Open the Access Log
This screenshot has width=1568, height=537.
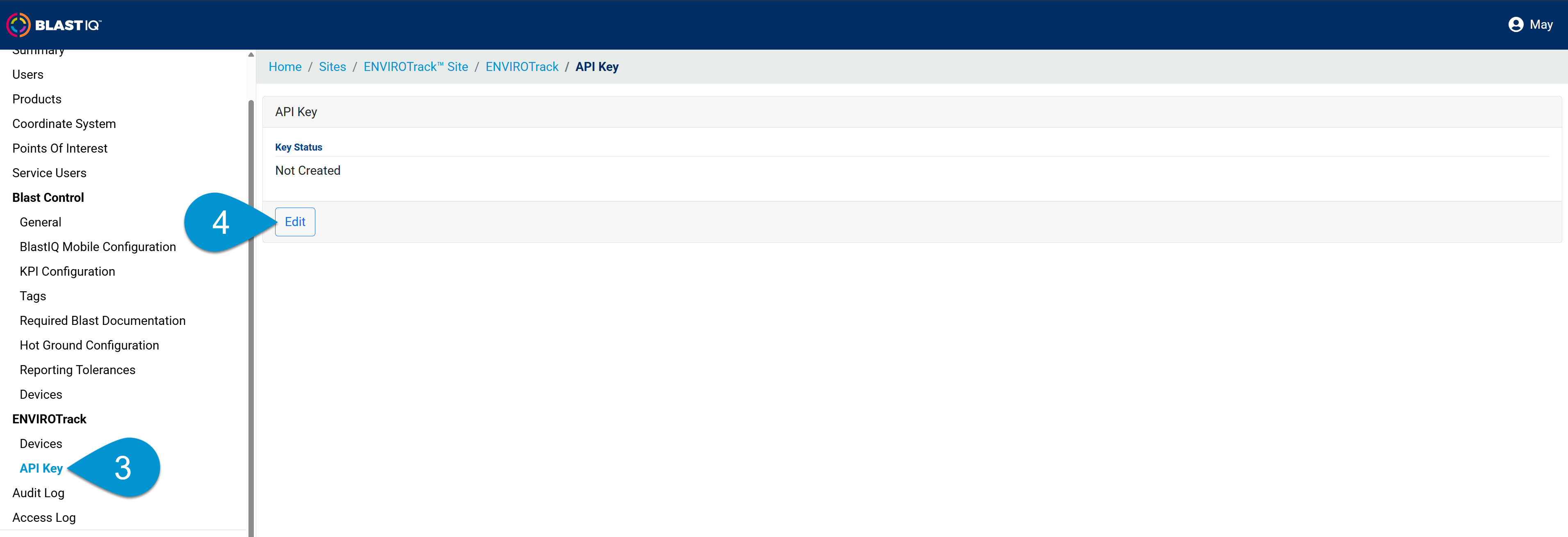coord(44,518)
